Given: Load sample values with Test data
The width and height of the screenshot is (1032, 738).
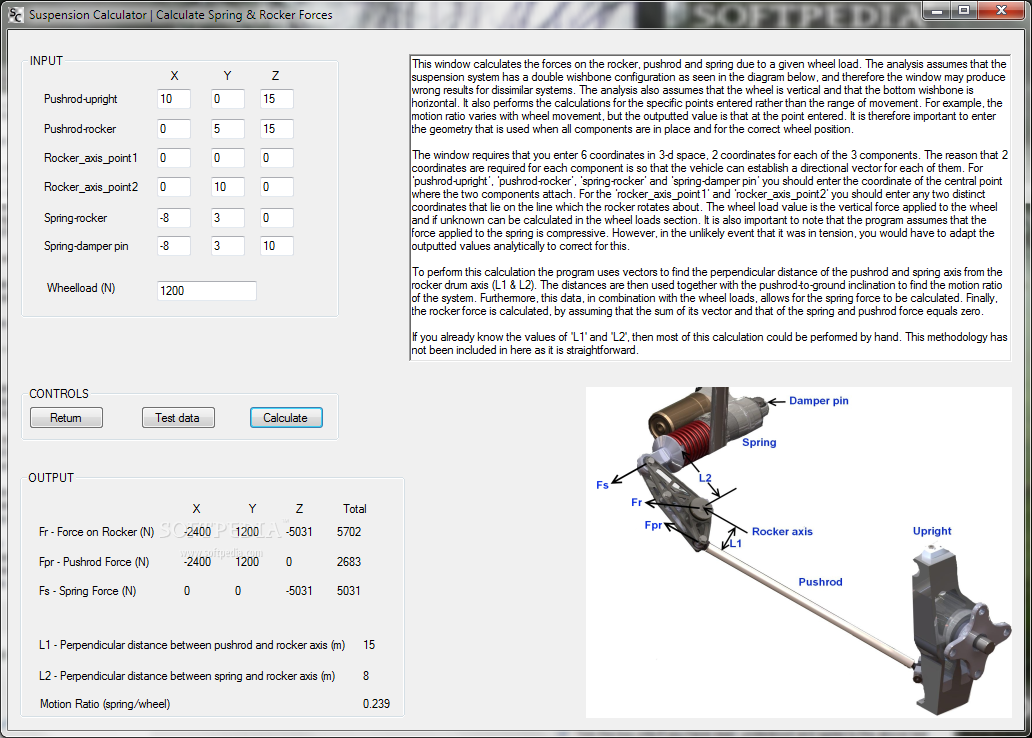Looking at the screenshot, I should pos(178,417).
